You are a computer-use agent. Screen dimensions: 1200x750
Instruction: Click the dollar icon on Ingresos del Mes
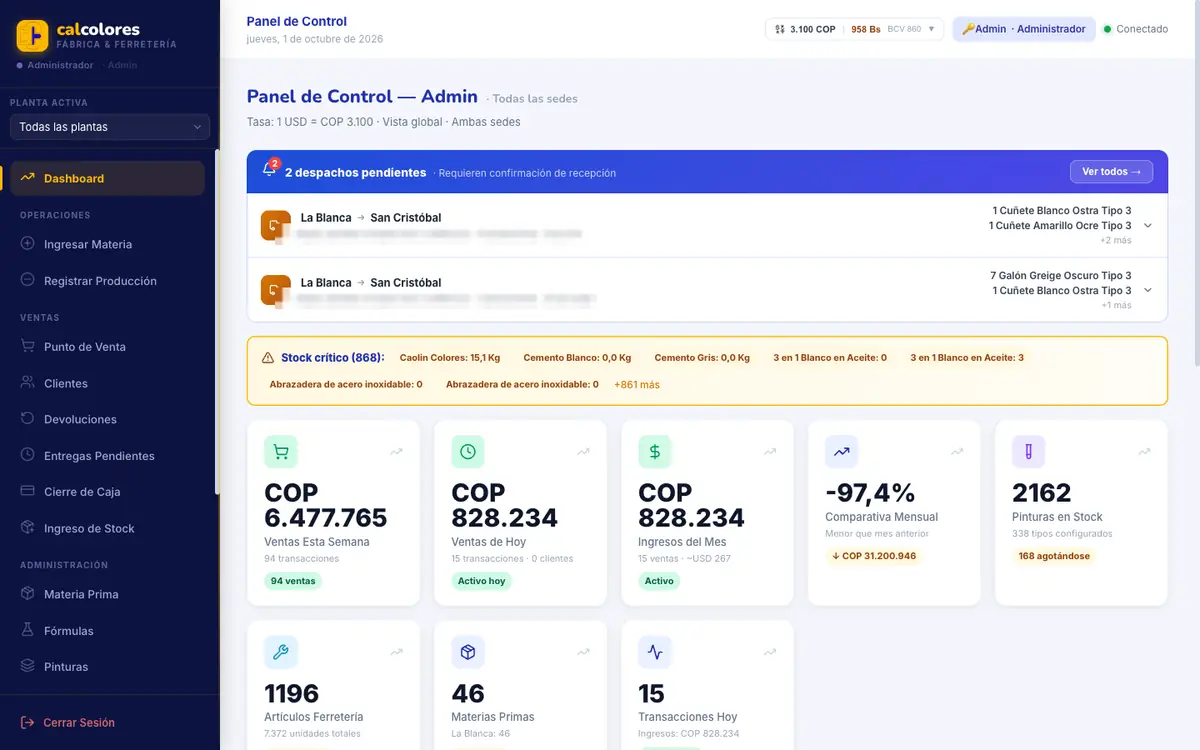[655, 452]
